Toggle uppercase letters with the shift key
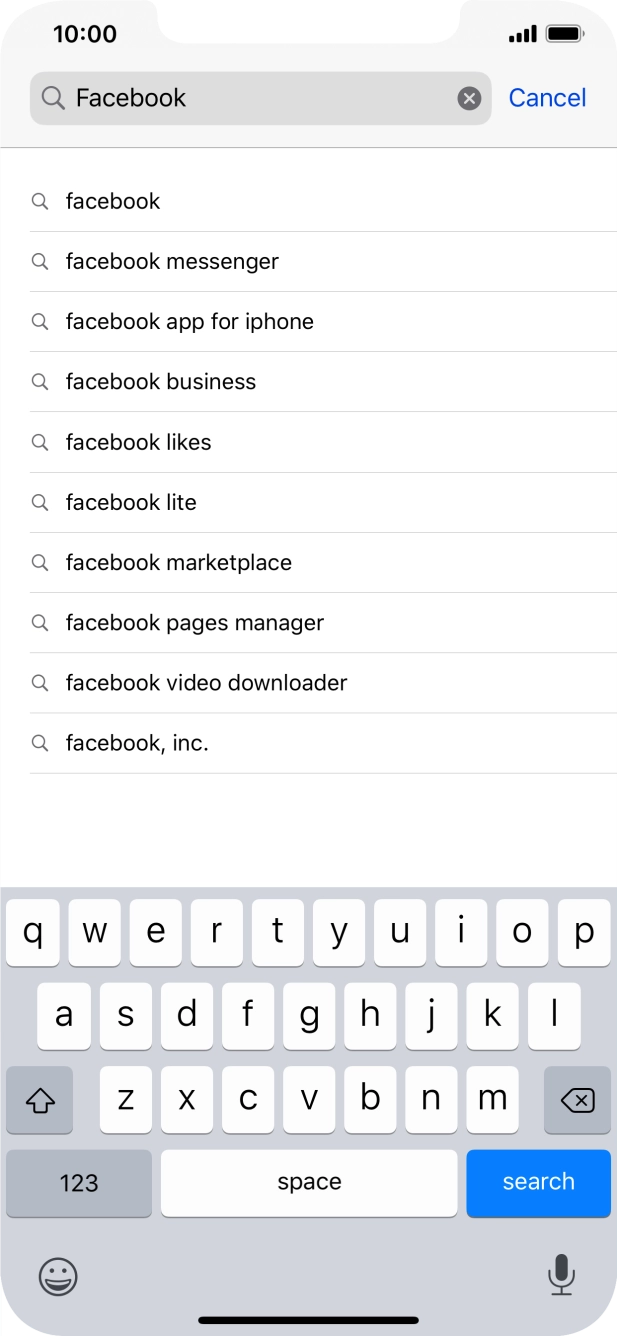Screen dimensions: 617x1336 [x=39, y=1099]
